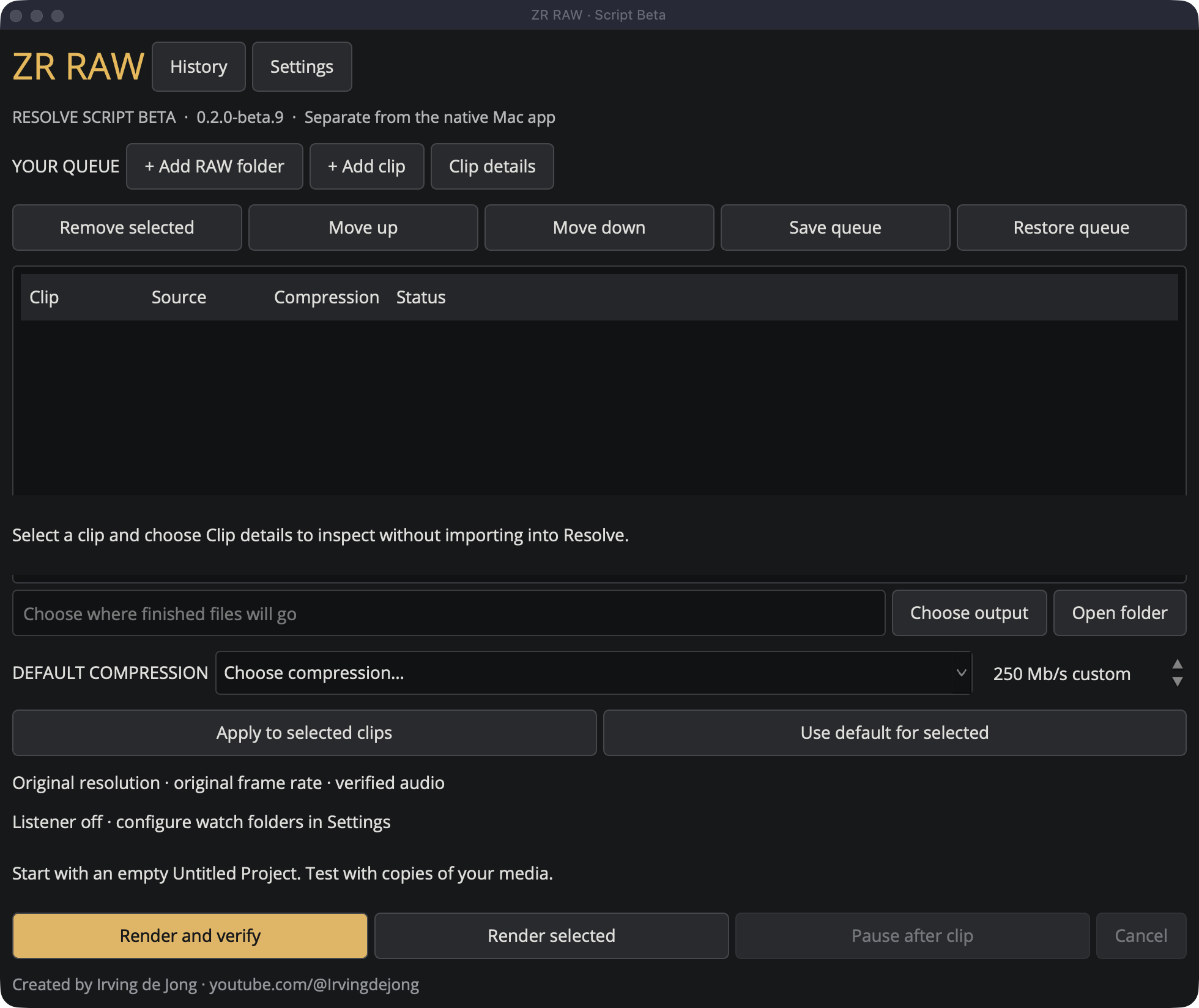Click the youtube.com/@Irvingdejong credit text
This screenshot has width=1199, height=1008.
314,985
